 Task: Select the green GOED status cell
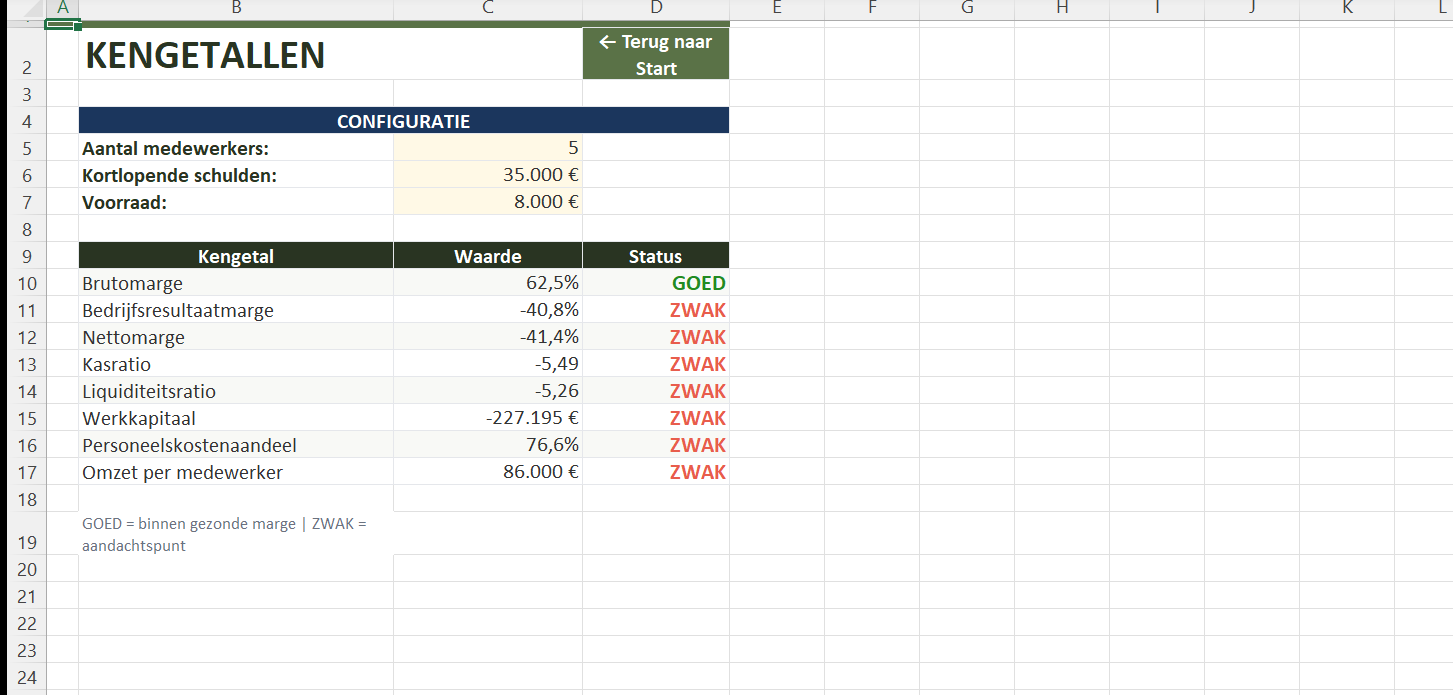point(656,284)
